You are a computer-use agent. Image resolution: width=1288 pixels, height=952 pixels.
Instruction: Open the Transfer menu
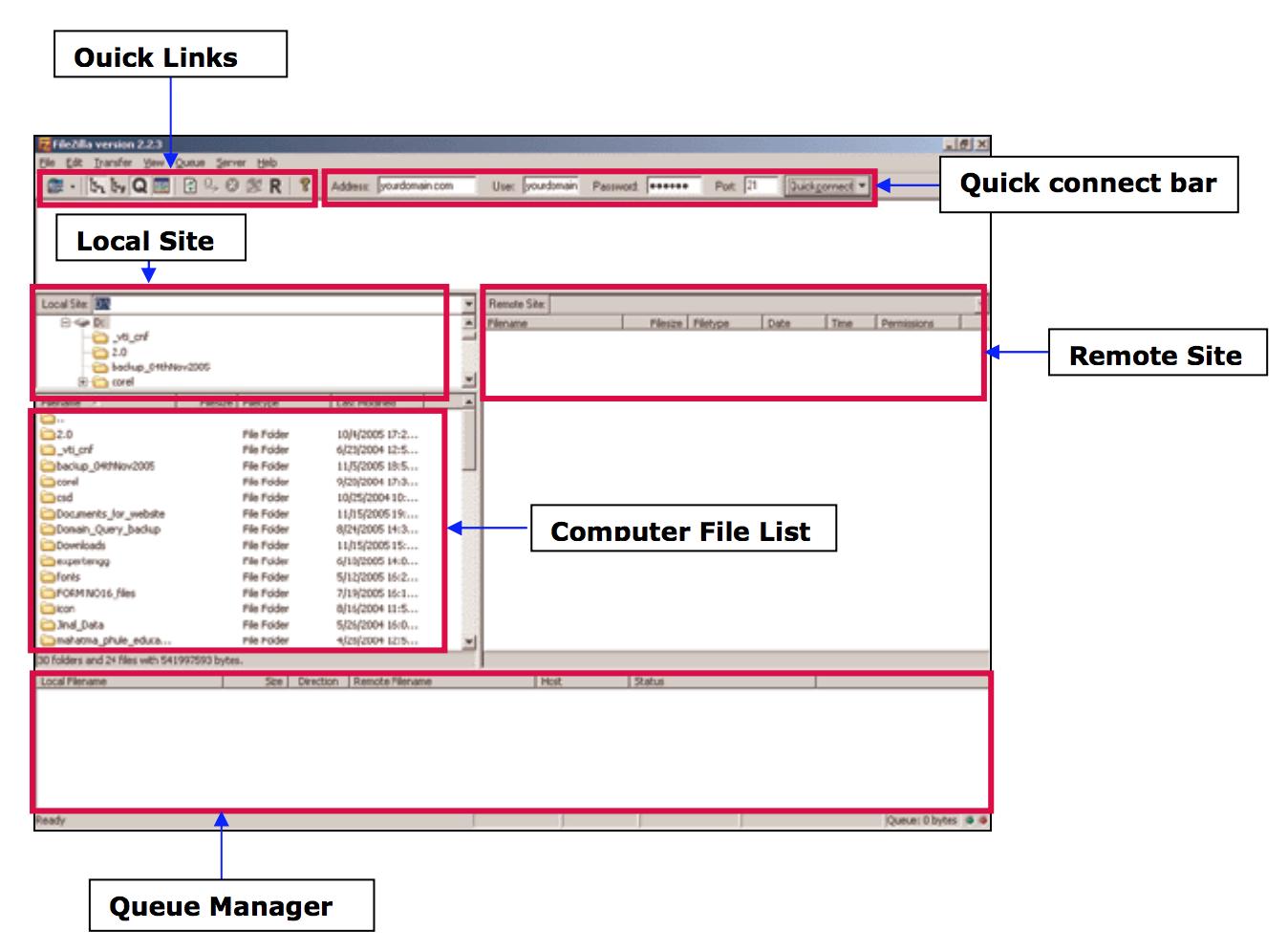tap(113, 162)
